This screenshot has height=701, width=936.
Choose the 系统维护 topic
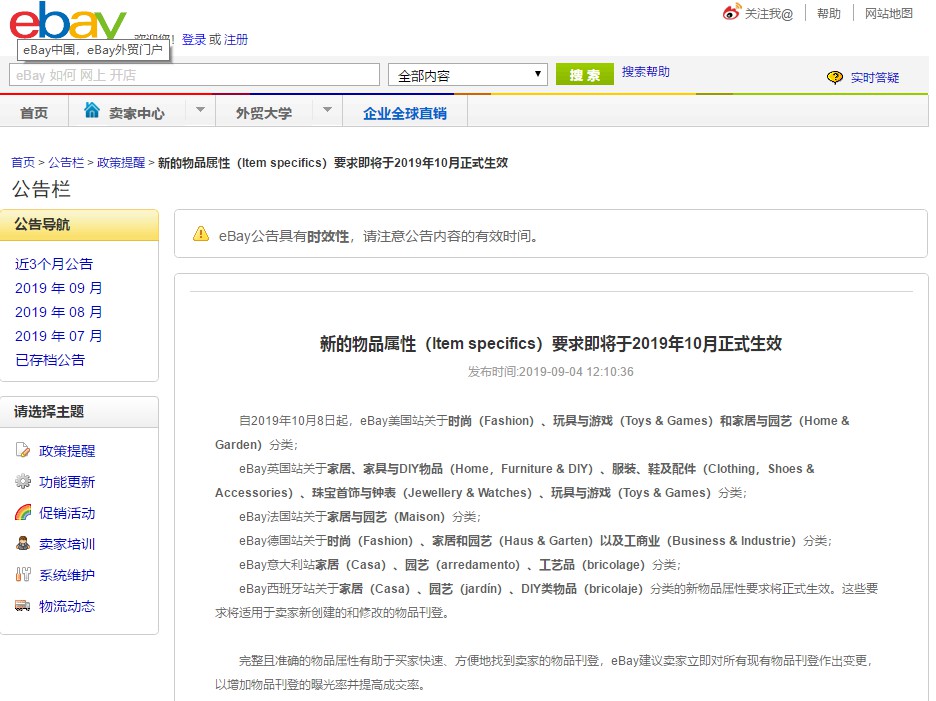click(x=67, y=575)
